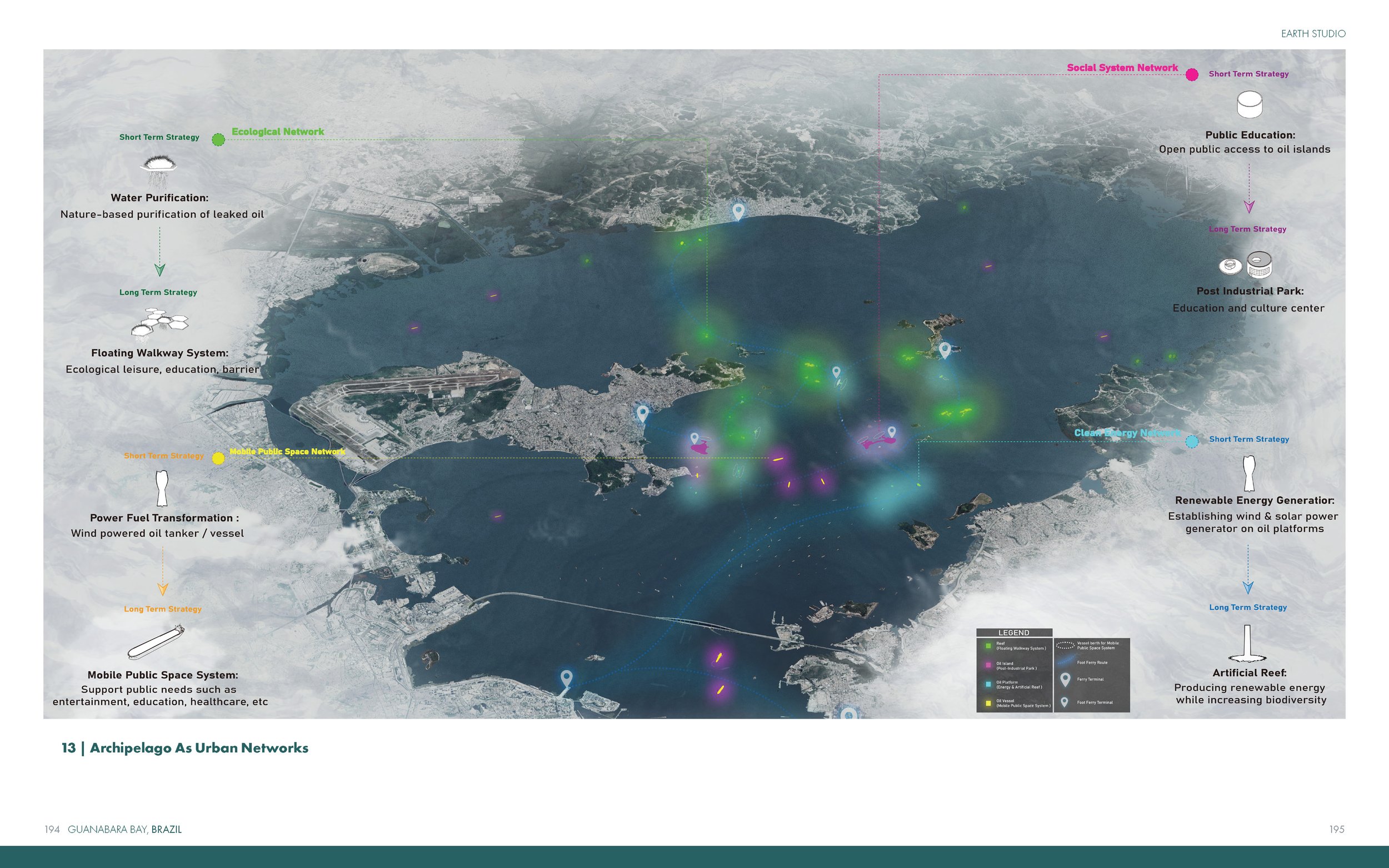The width and height of the screenshot is (1389, 868).
Task: Click the green down arrow under Water Purification
Action: (x=159, y=269)
